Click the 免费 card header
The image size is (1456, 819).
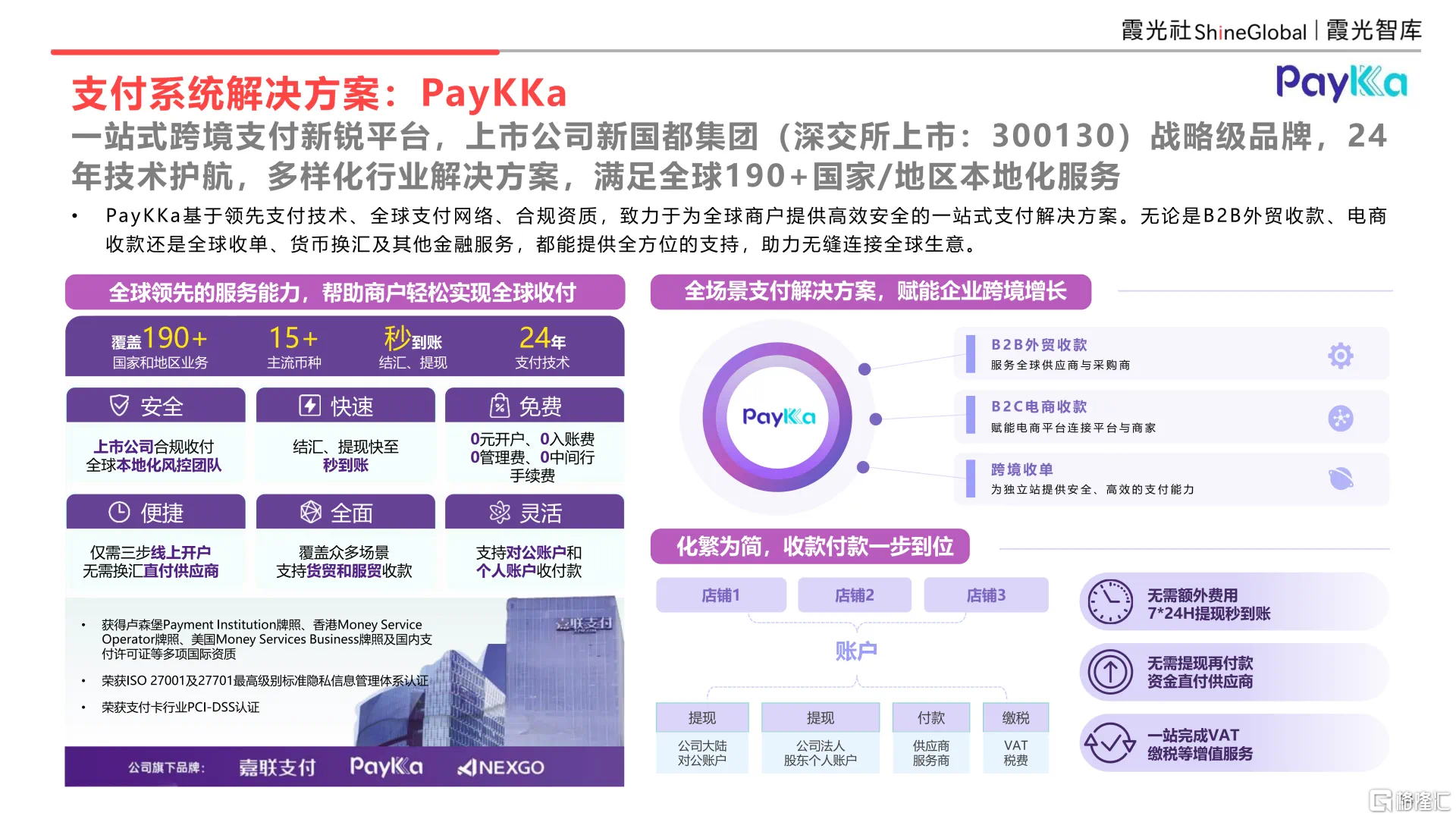tap(534, 406)
